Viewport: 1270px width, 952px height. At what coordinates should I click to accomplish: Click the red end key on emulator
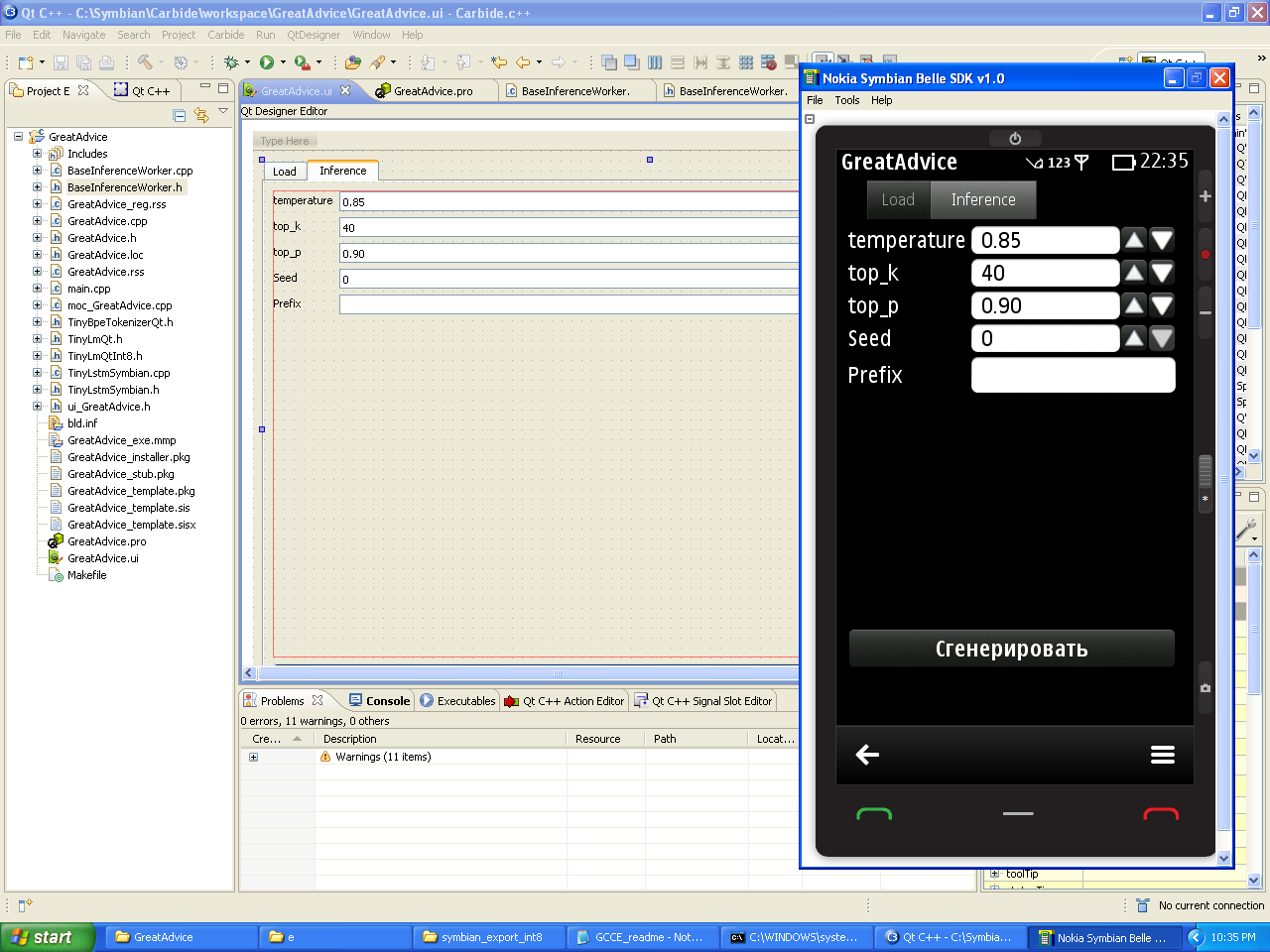pyautogui.click(x=1161, y=814)
